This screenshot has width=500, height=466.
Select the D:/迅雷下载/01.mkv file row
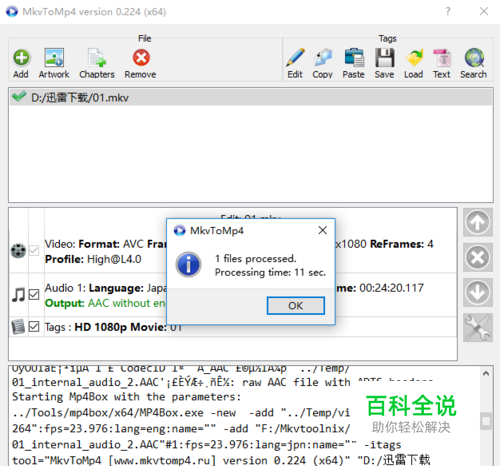(251, 97)
